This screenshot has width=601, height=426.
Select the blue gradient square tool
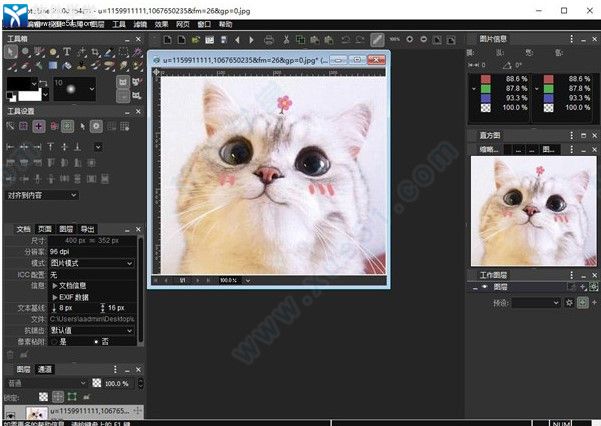point(53,66)
